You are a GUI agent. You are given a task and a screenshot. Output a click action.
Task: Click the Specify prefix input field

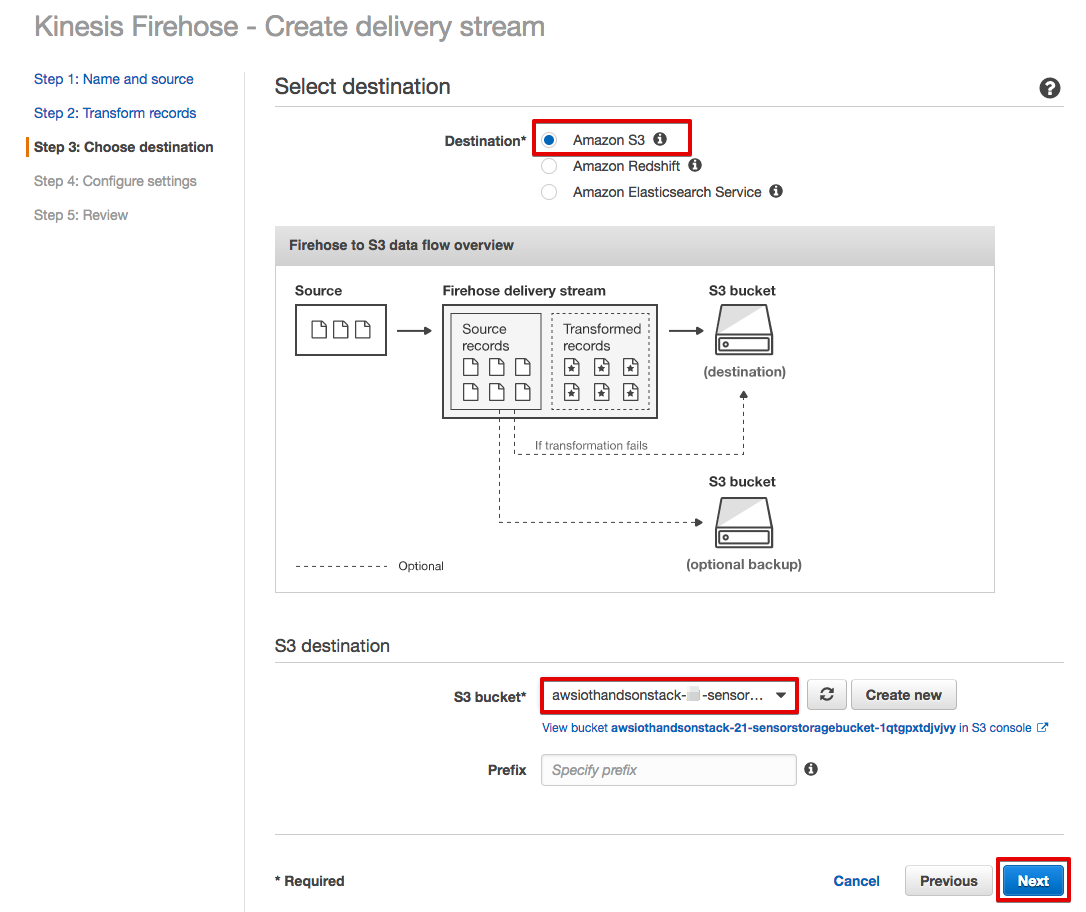tap(668, 770)
